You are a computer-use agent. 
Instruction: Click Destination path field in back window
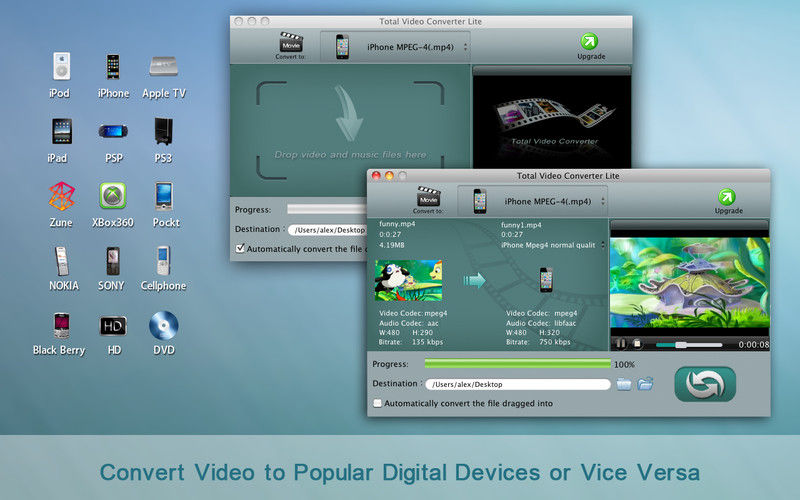tap(327, 230)
